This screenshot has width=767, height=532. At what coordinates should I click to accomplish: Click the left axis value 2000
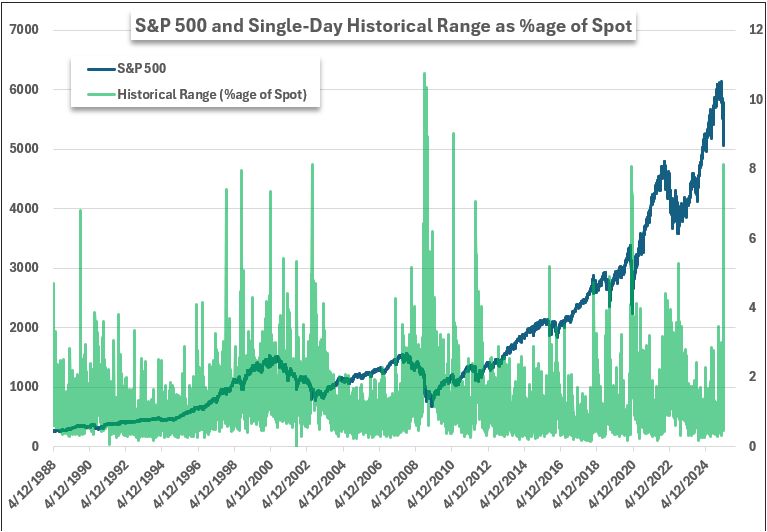[x=24, y=328]
